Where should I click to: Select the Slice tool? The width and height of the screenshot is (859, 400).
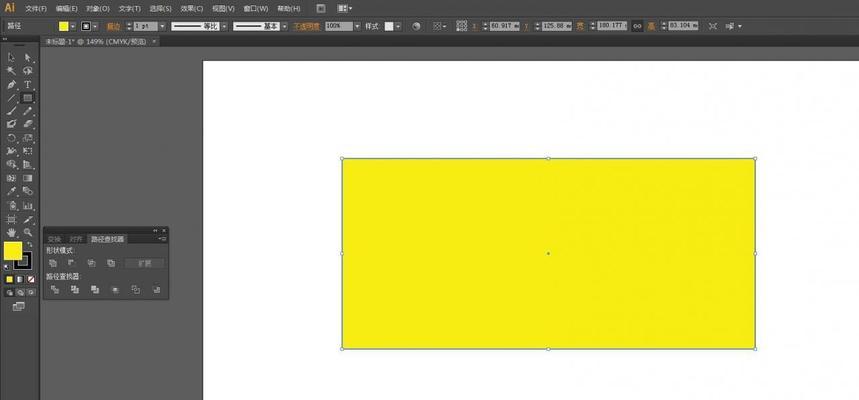tap(27, 219)
